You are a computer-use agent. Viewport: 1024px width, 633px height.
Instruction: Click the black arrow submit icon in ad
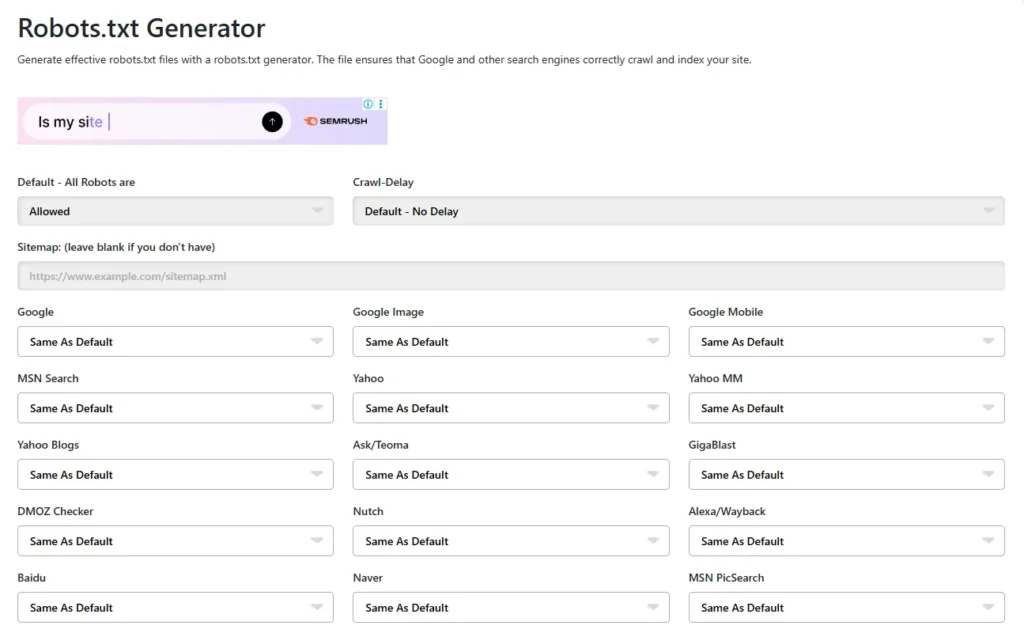(x=272, y=122)
